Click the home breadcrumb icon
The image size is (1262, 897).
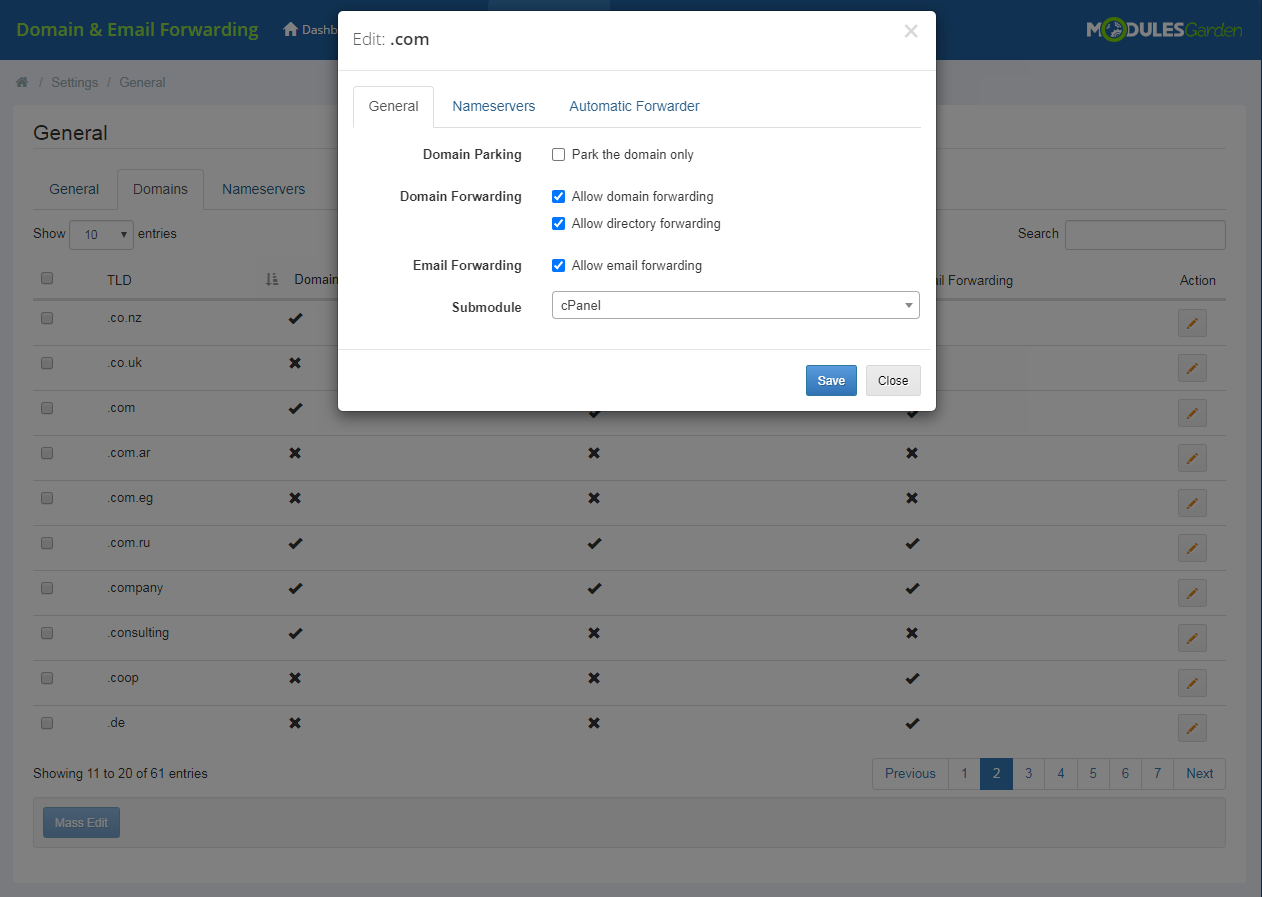pyautogui.click(x=21, y=82)
